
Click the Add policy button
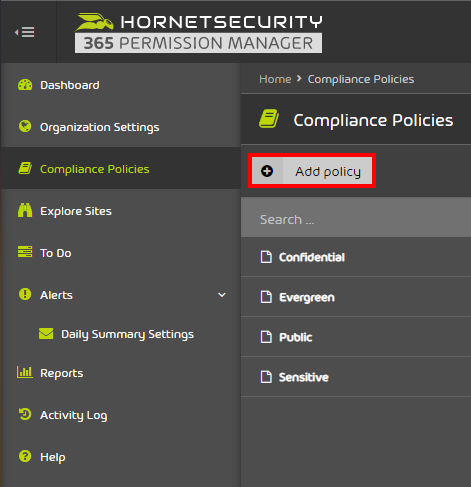coord(312,171)
